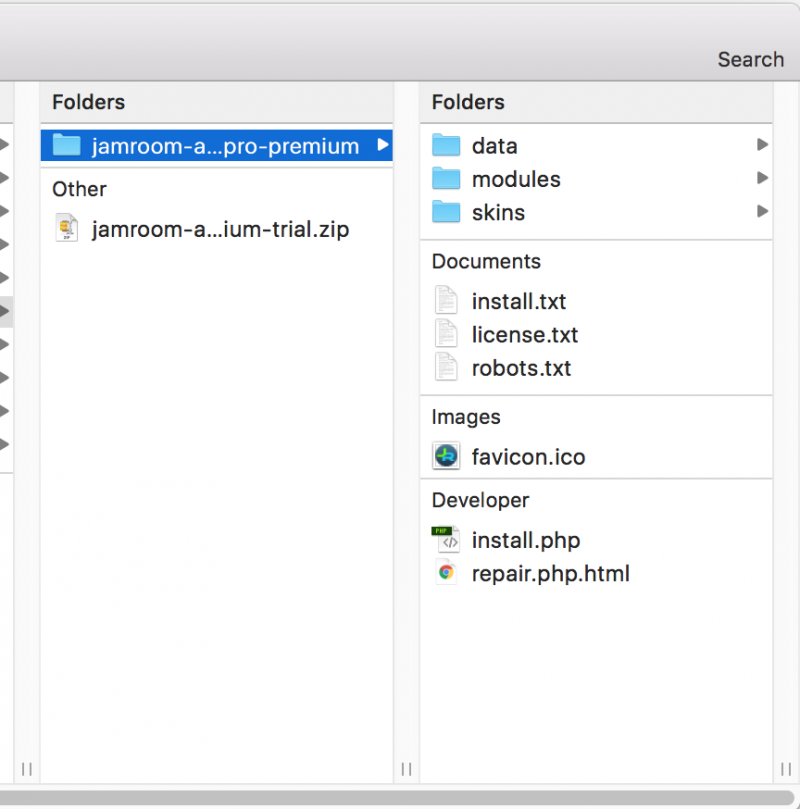Select the license.txt file
This screenshot has width=800, height=809.
(524, 335)
